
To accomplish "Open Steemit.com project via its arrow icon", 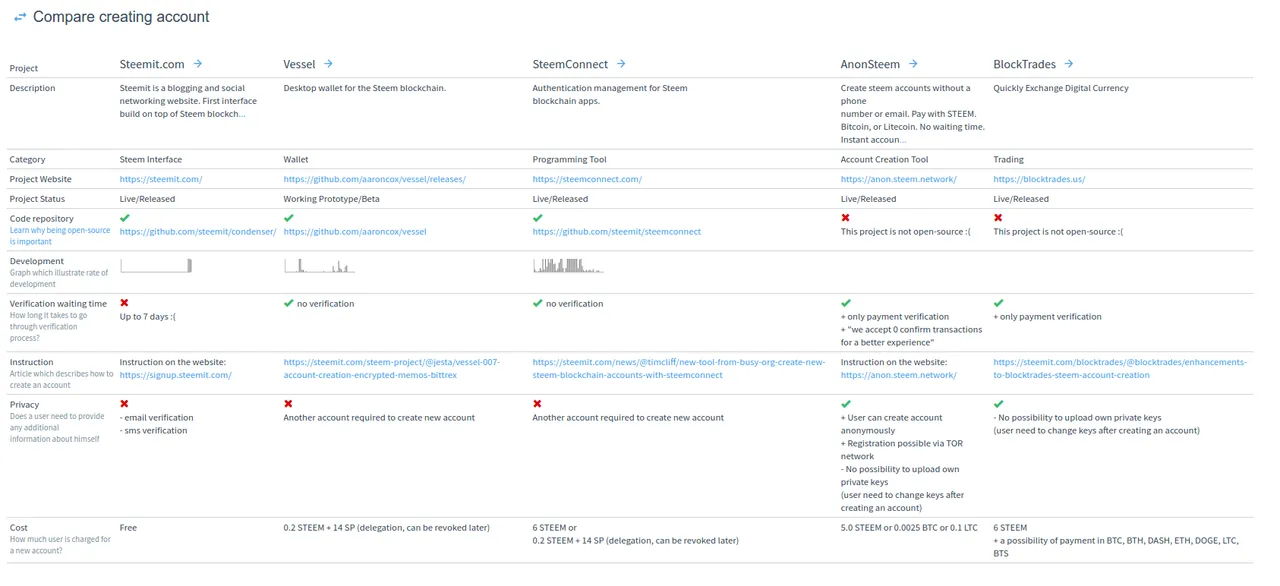I will [x=198, y=64].
